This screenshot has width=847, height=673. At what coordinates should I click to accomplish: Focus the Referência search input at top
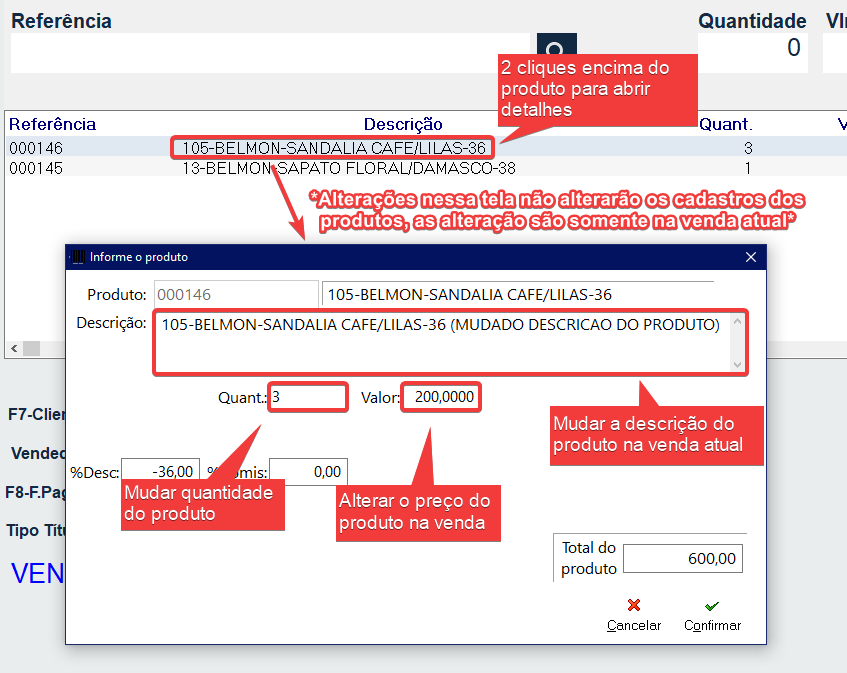[x=270, y=52]
